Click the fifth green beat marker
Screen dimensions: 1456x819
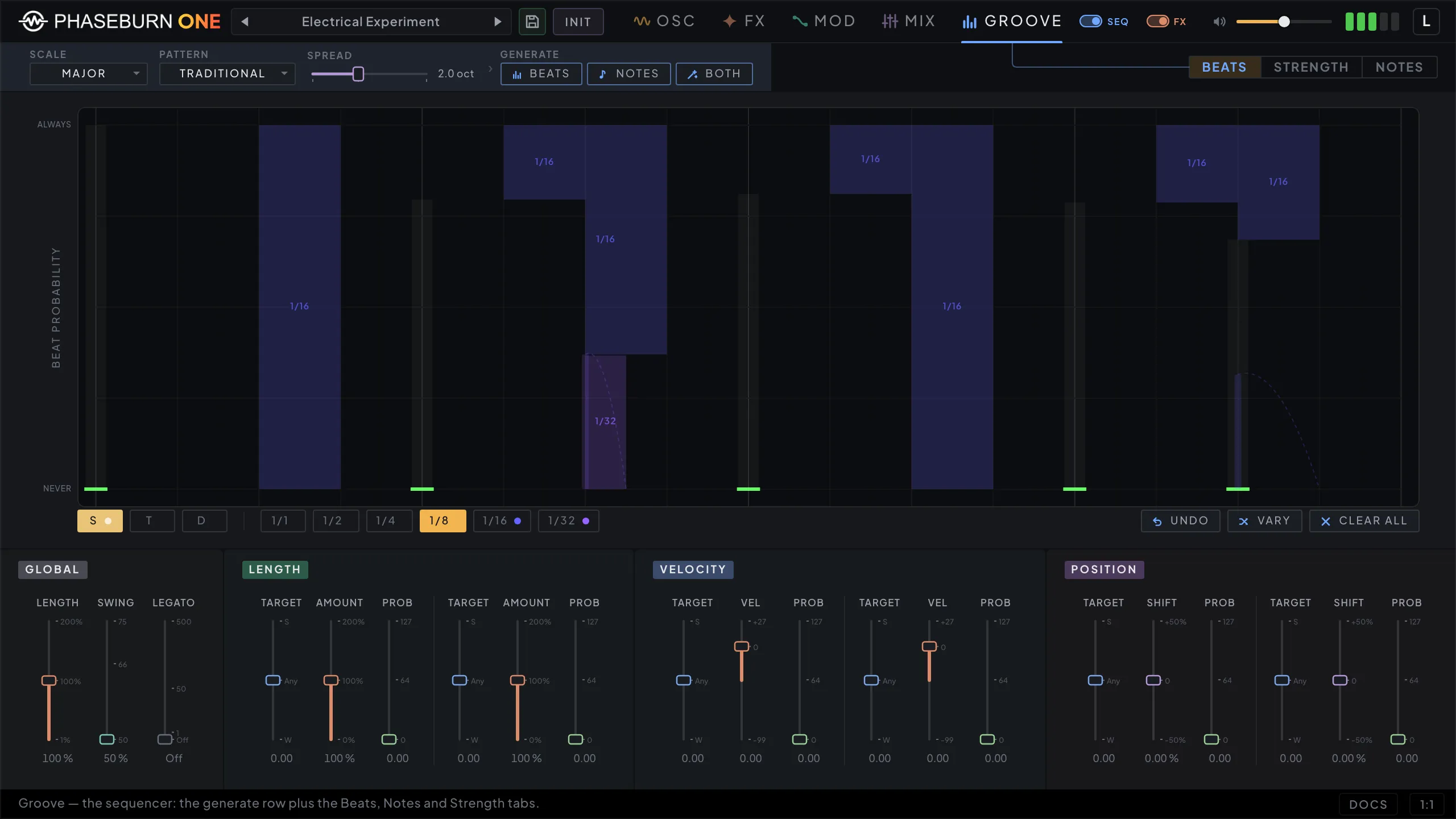[x=1238, y=489]
